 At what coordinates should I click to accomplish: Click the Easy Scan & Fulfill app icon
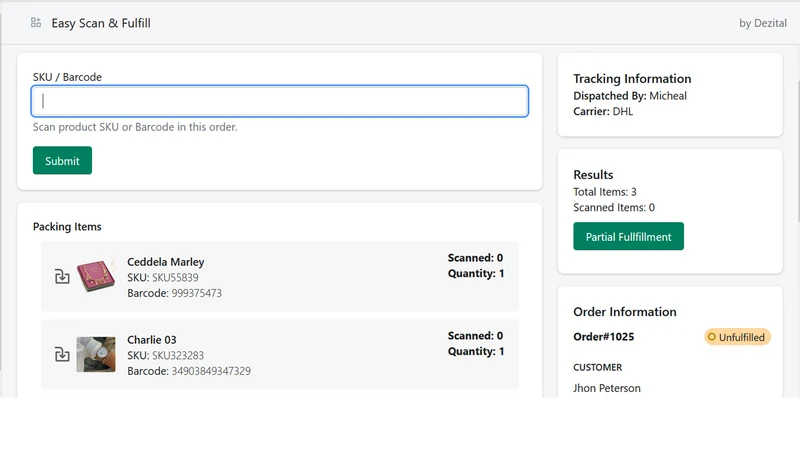click(36, 22)
